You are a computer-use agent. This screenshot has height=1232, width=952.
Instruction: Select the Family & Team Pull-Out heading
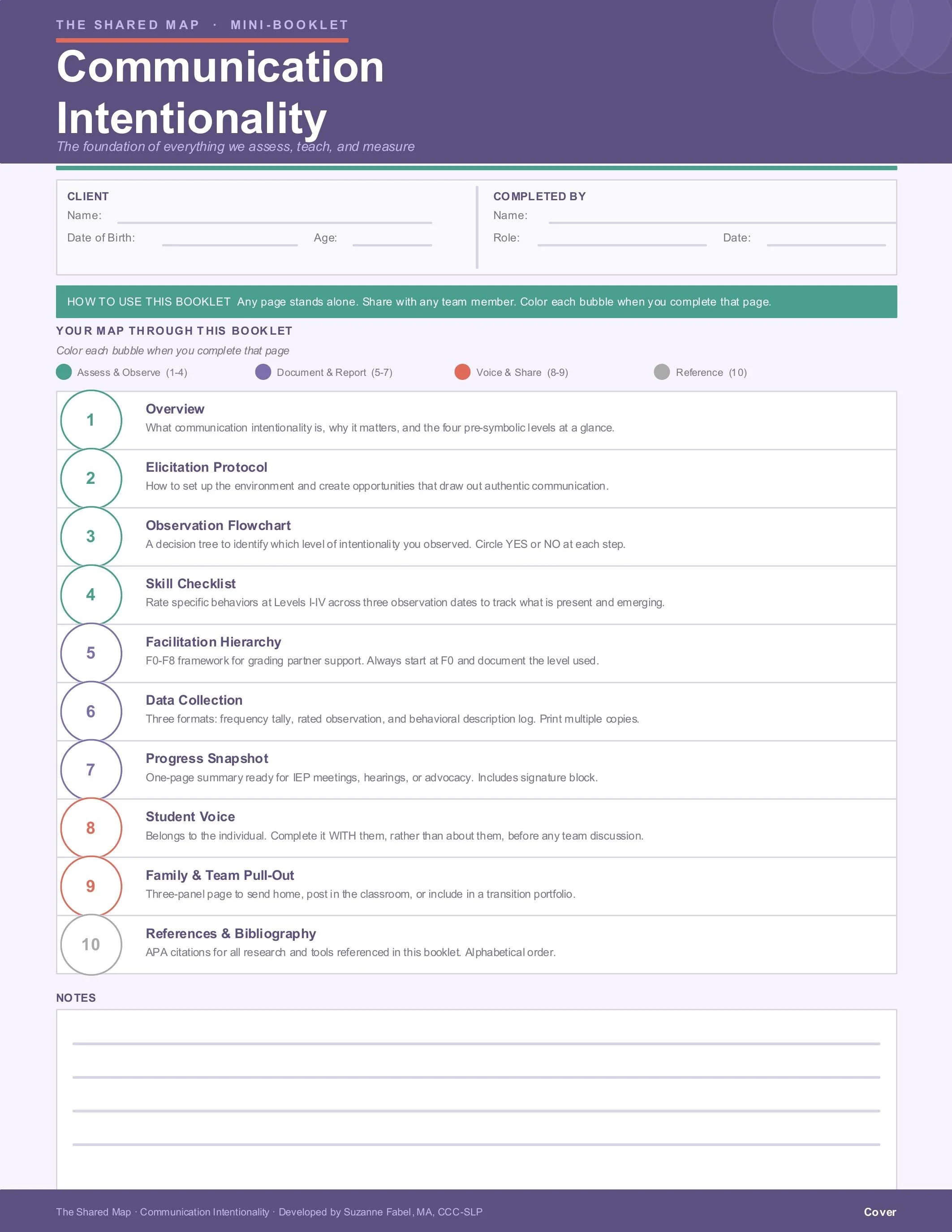point(220,875)
